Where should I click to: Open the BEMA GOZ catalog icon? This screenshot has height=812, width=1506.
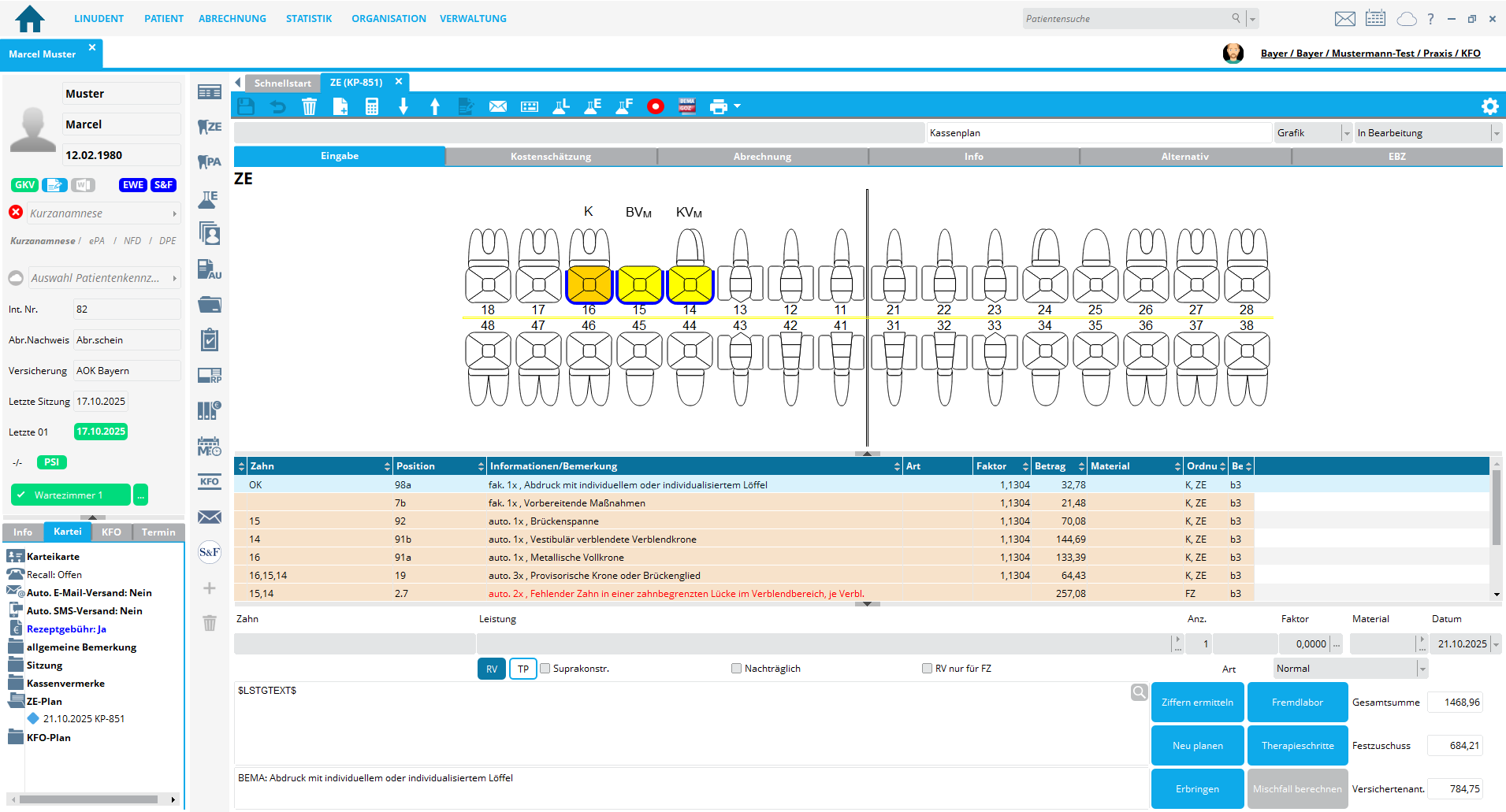click(x=687, y=106)
